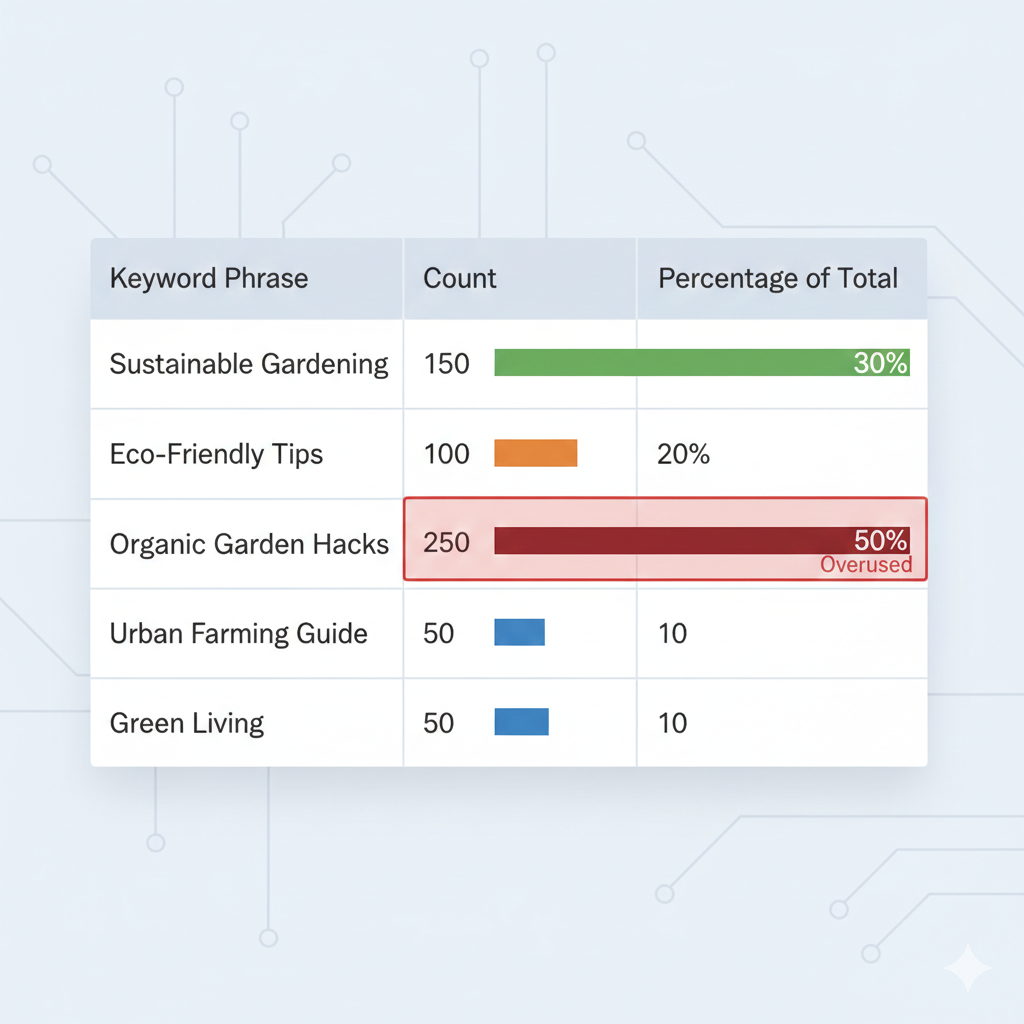
Task: Click the Eco-Friendly Tips keyword
Action: coord(216,454)
